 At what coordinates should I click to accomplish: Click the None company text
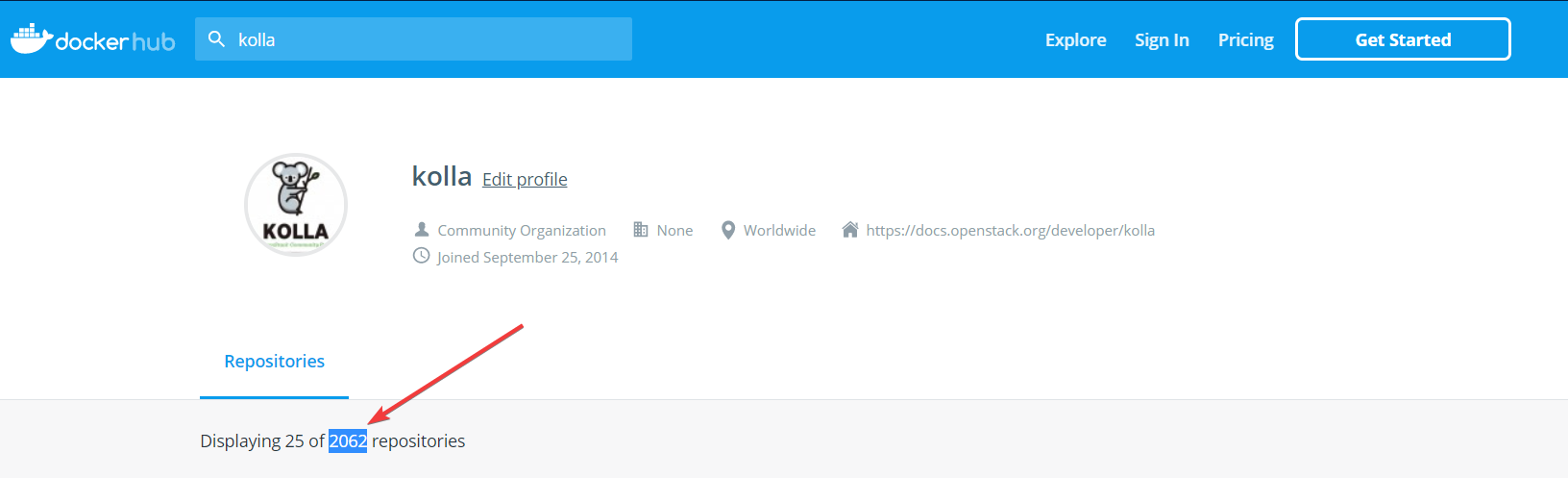pyautogui.click(x=674, y=231)
